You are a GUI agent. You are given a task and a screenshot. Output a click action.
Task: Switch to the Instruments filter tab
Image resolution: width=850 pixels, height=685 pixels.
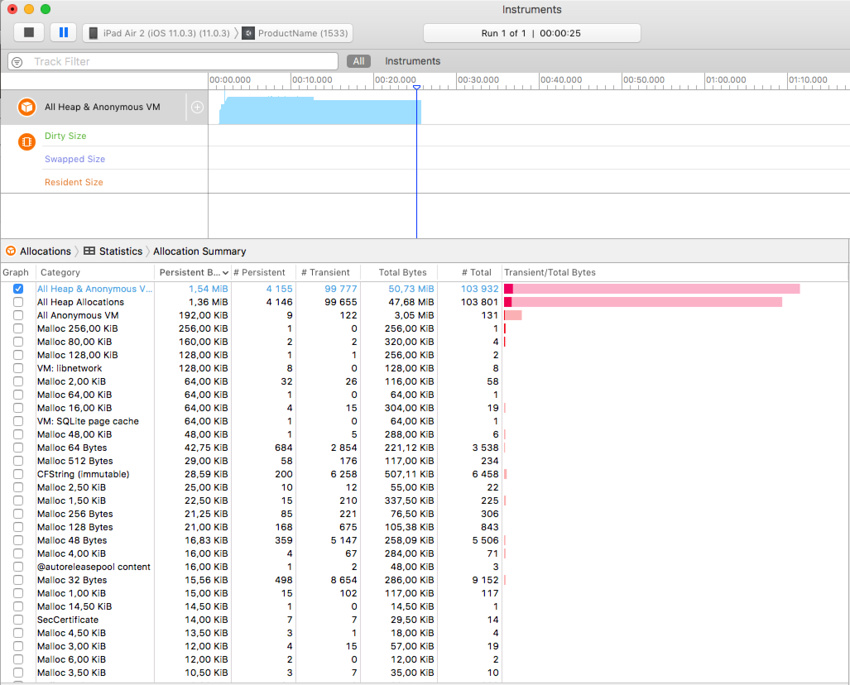point(412,62)
